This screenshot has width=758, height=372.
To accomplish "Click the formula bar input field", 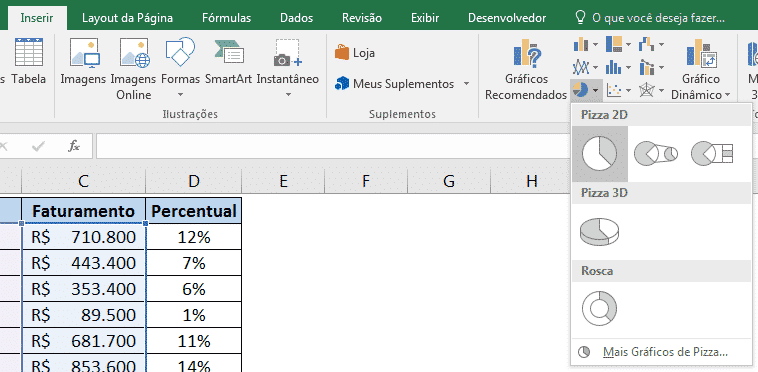I will (334, 146).
